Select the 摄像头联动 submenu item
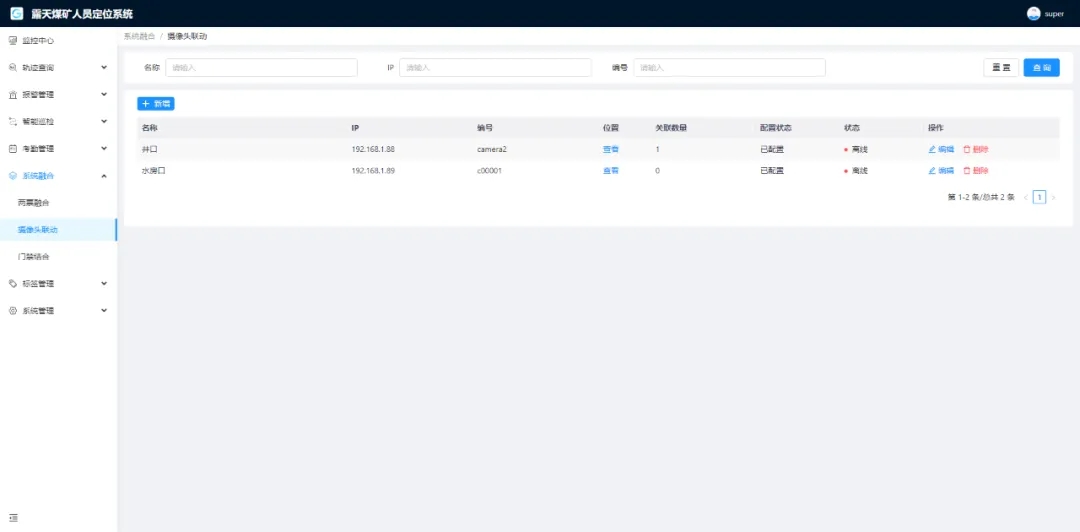This screenshot has height=532, width=1080. pyautogui.click(x=59, y=229)
